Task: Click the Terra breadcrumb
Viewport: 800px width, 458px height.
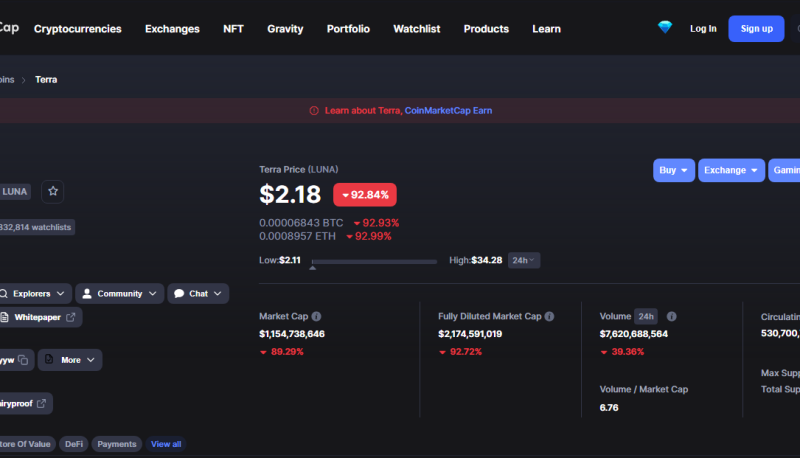Action: coord(46,80)
